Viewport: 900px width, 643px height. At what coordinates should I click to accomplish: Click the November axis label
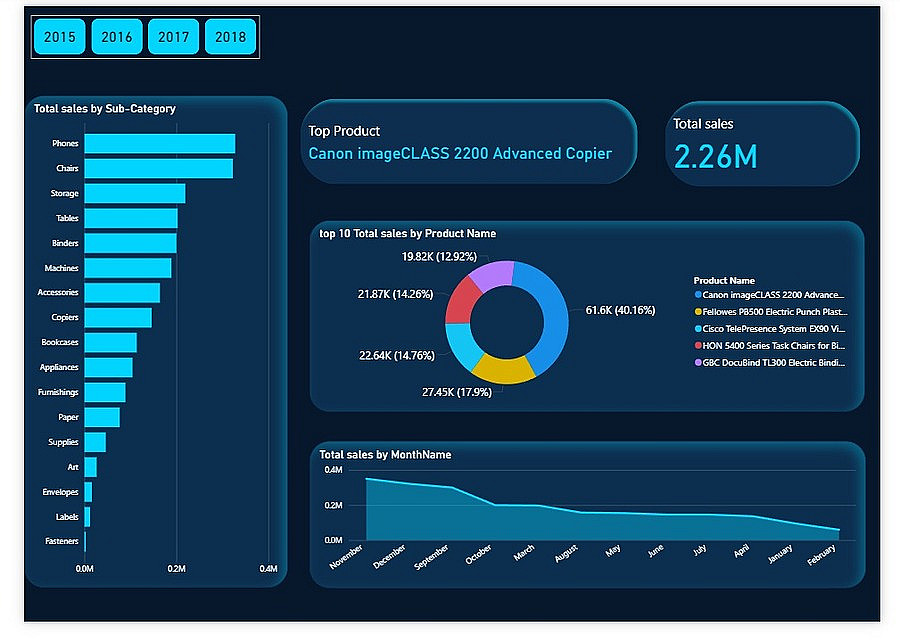click(x=346, y=556)
